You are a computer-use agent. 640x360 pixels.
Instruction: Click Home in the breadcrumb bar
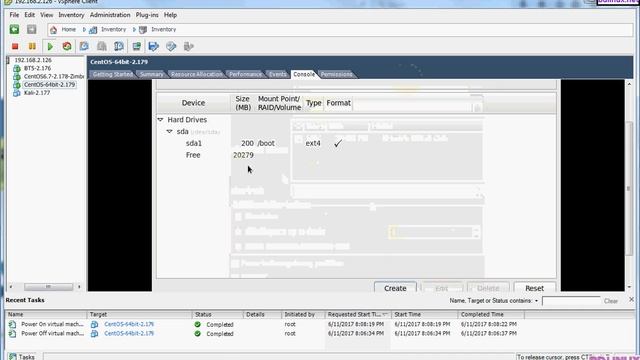[x=69, y=29]
